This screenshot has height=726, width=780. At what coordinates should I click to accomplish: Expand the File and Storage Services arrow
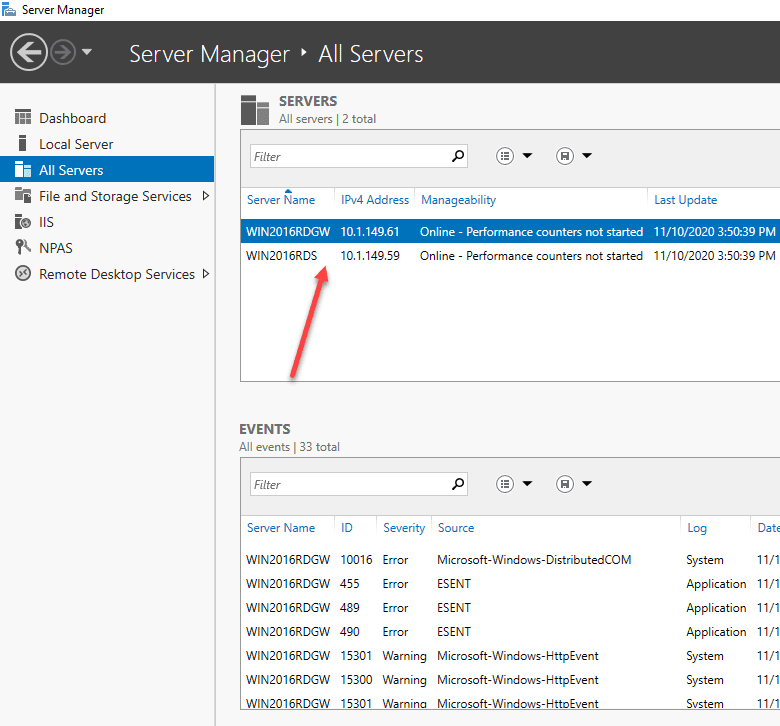[206, 196]
